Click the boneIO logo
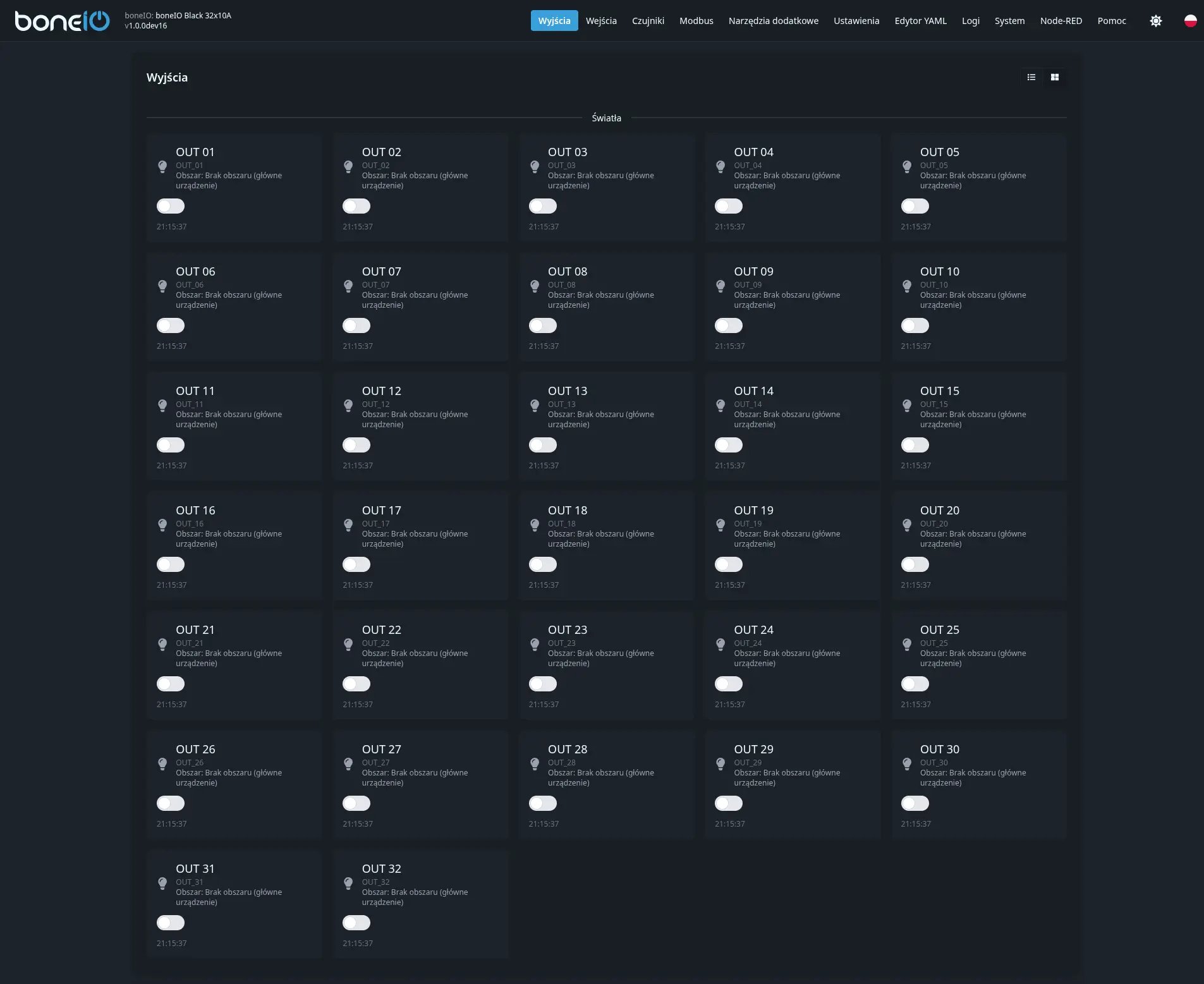 click(62, 21)
